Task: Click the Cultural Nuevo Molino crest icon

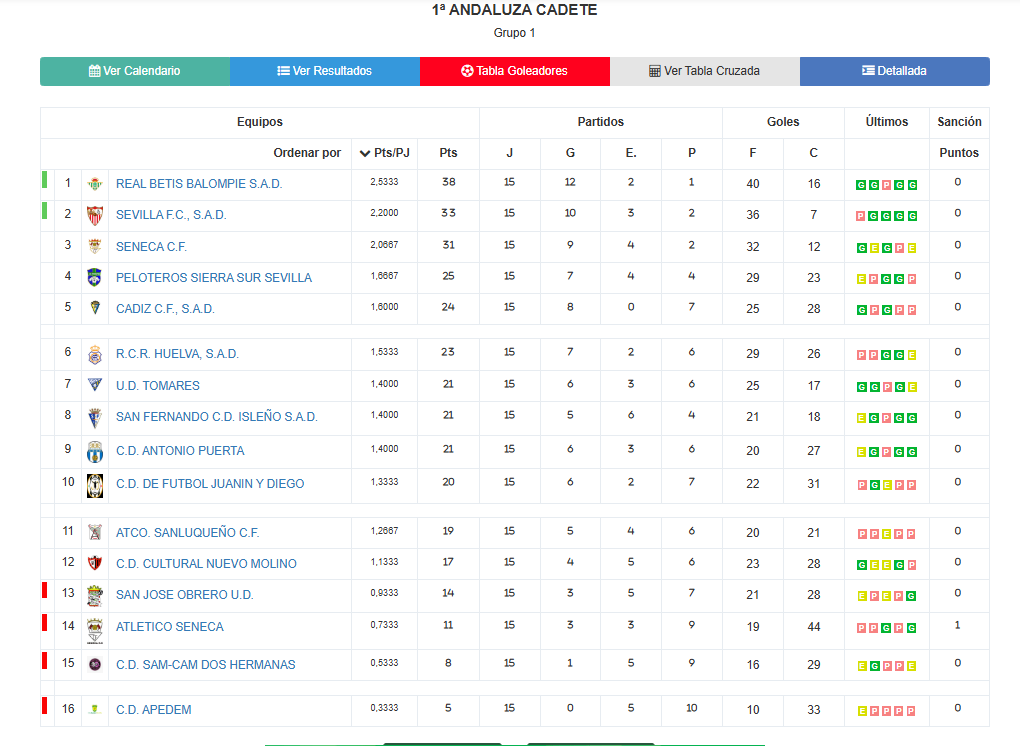Action: [95, 563]
